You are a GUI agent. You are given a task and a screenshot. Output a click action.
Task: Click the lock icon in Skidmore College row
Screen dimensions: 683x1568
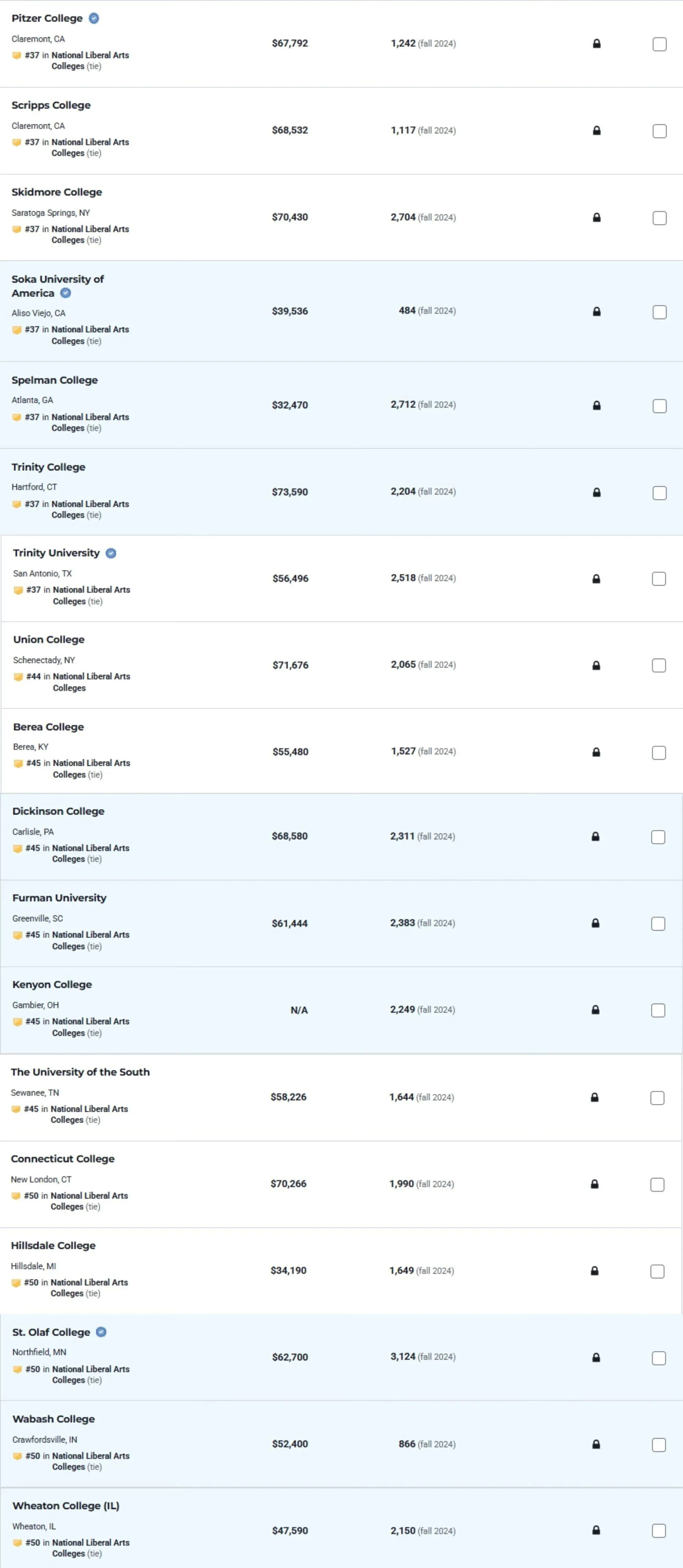597,217
